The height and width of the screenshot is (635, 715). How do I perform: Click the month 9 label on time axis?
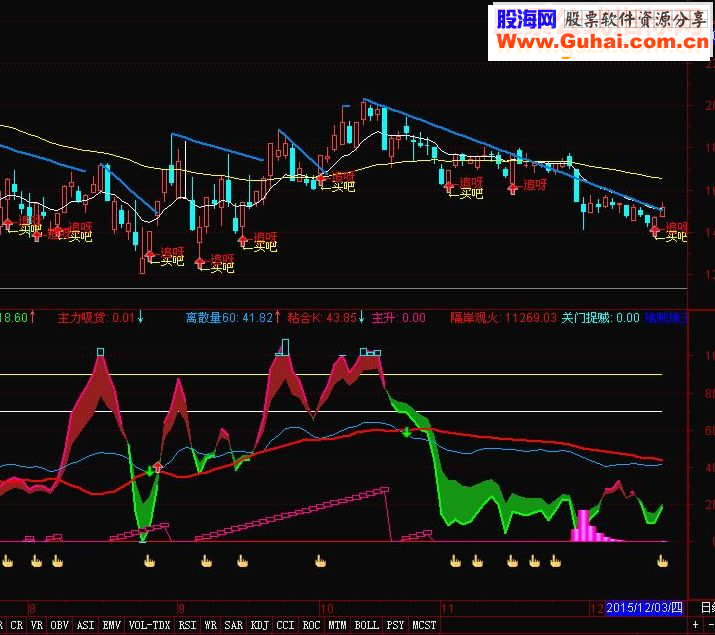click(181, 608)
